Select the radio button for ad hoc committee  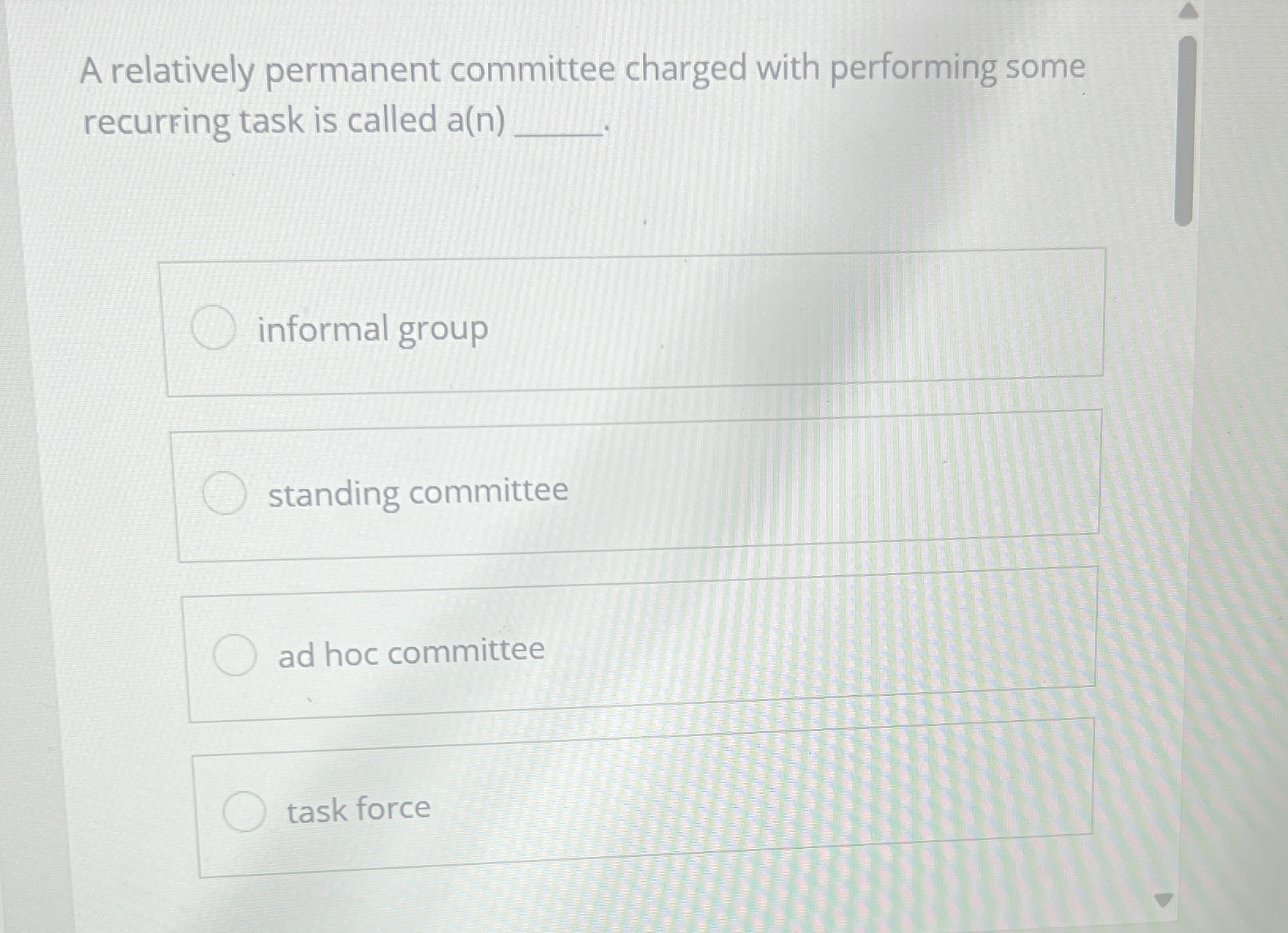(x=235, y=653)
